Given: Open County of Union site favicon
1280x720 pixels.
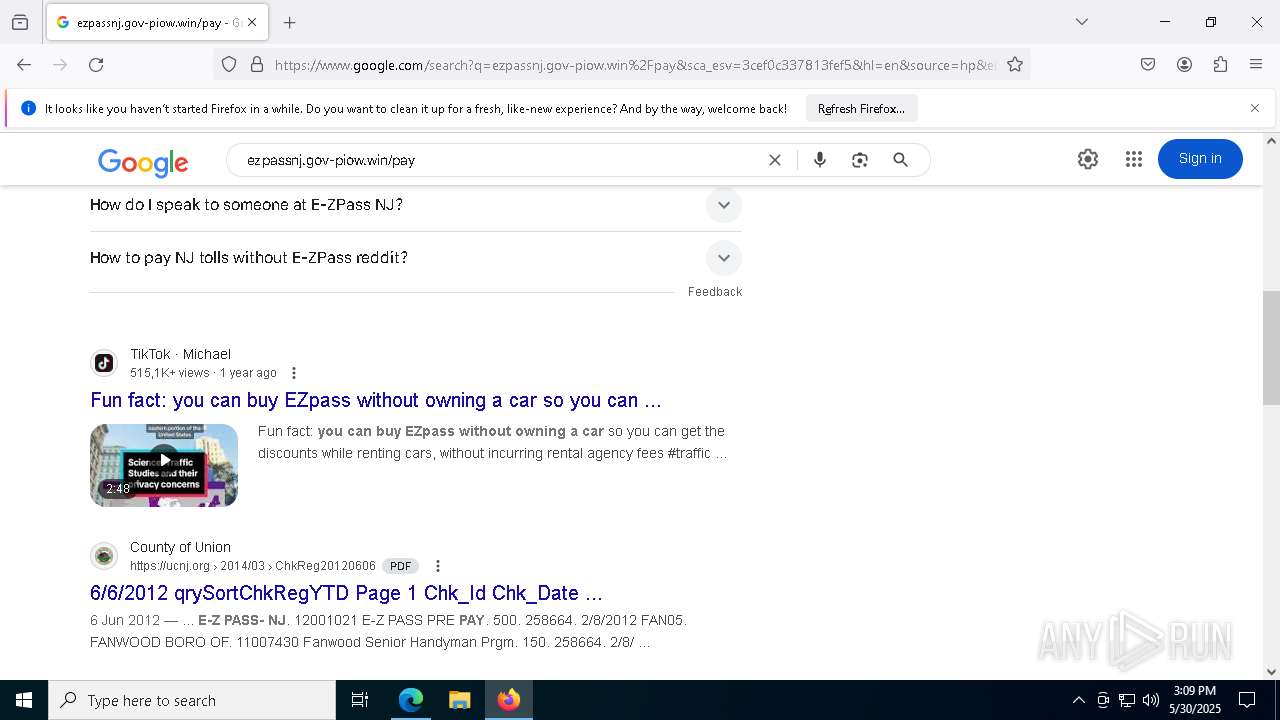Looking at the screenshot, I should 104,556.
